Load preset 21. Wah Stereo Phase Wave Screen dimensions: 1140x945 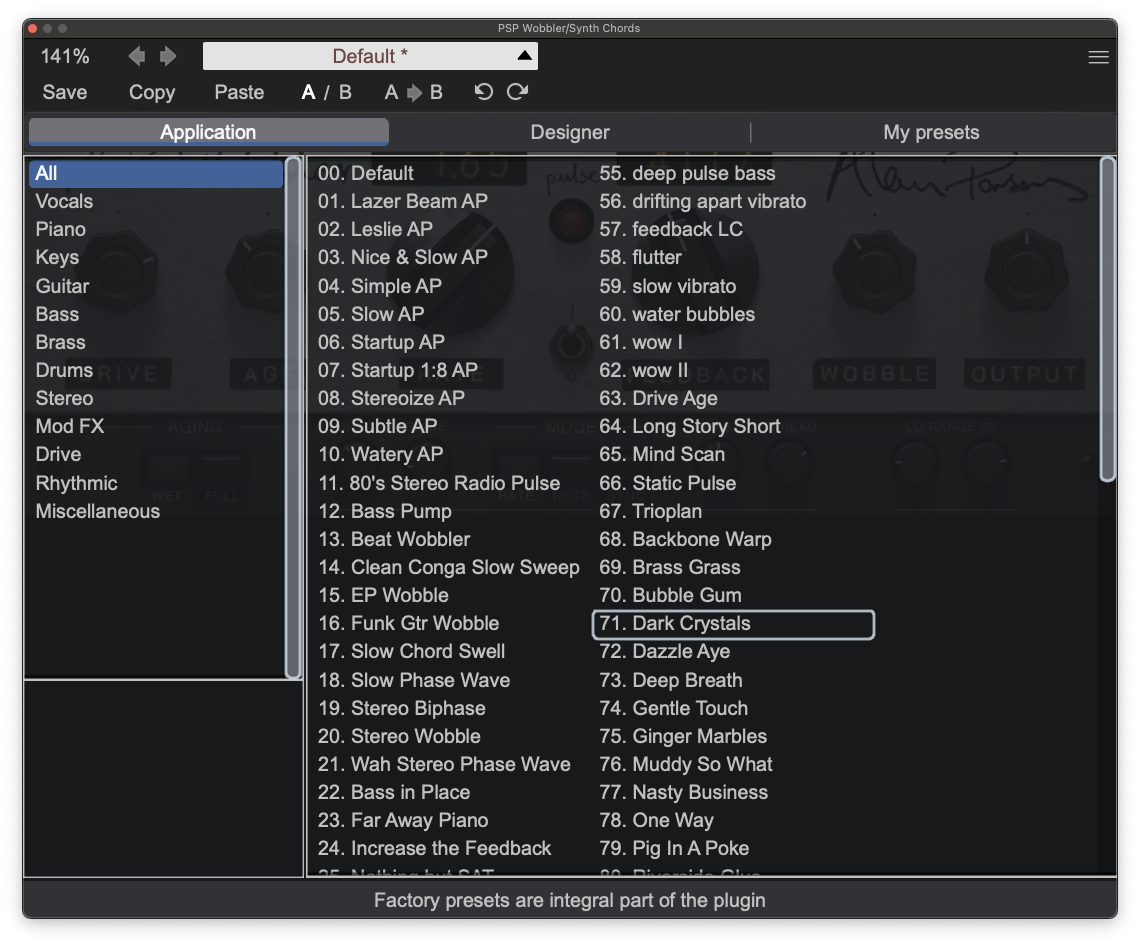(x=444, y=764)
